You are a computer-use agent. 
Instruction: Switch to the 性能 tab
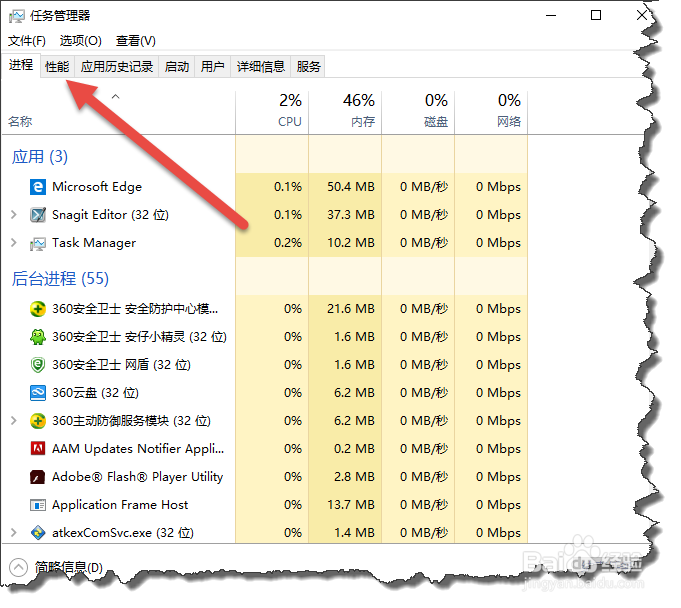(57, 66)
